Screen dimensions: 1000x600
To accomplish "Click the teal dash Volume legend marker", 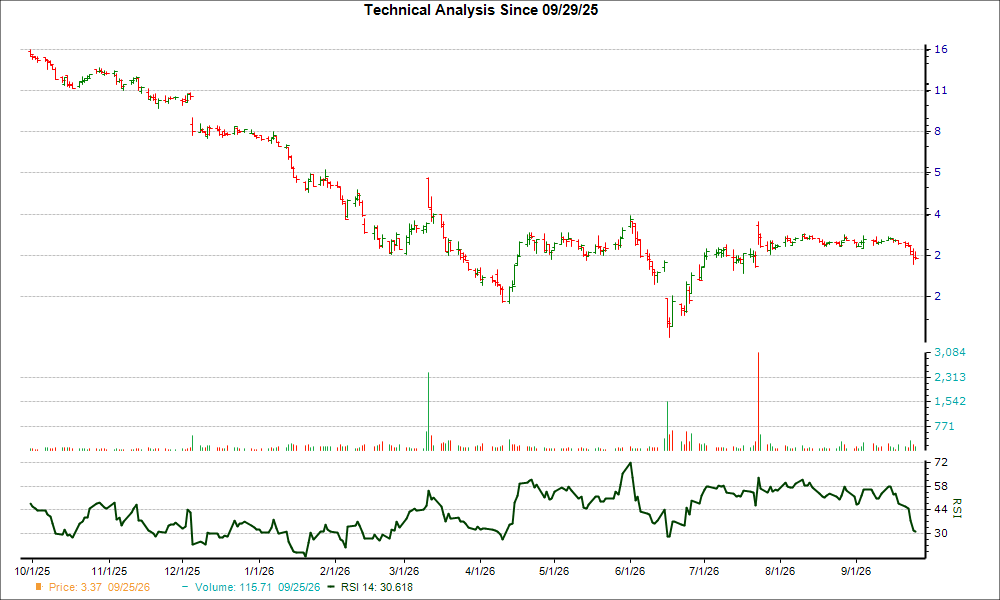I will pyautogui.click(x=186, y=587).
